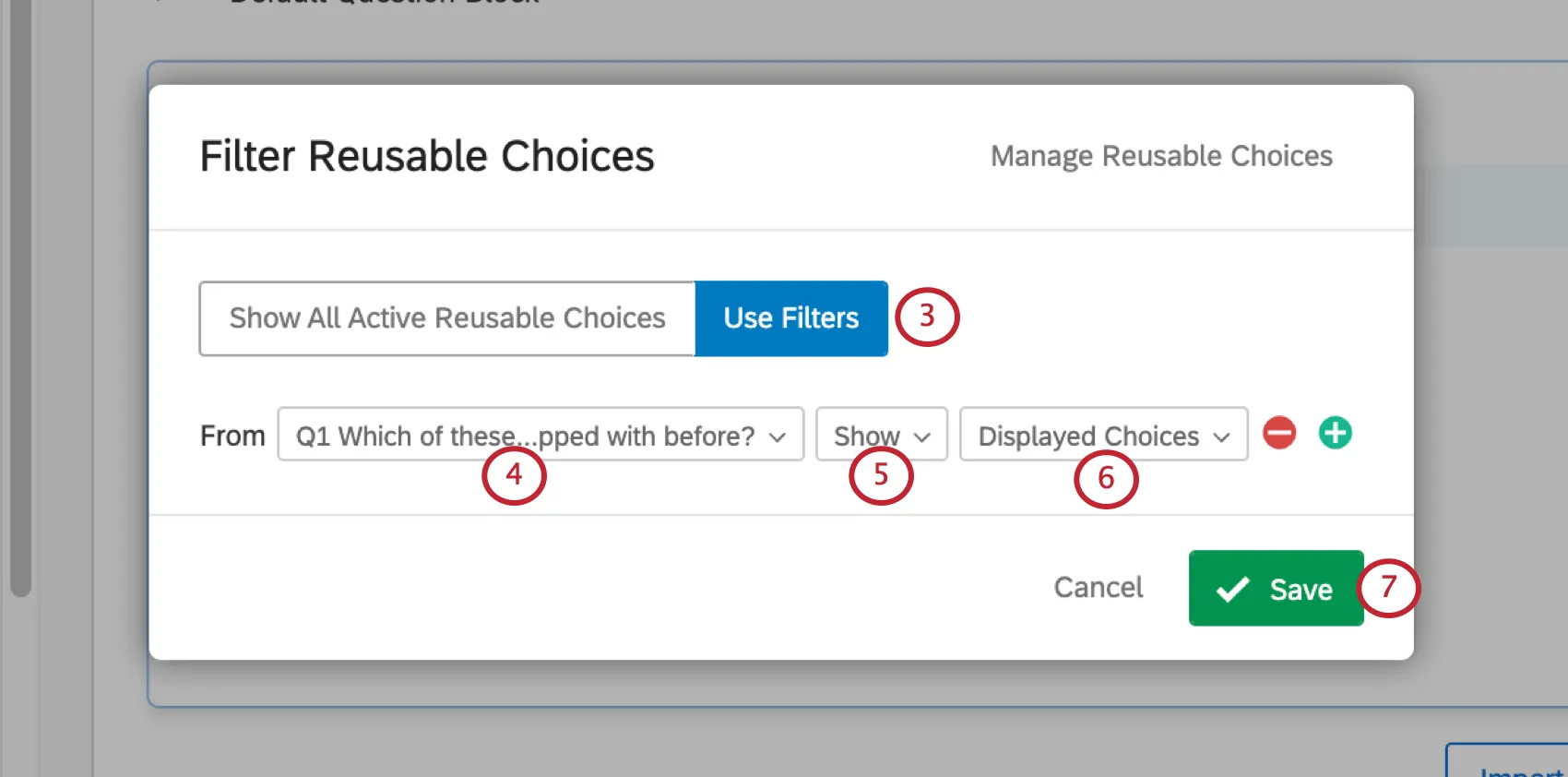
Task: Click the red circle number 3 annotation
Action: (x=928, y=317)
